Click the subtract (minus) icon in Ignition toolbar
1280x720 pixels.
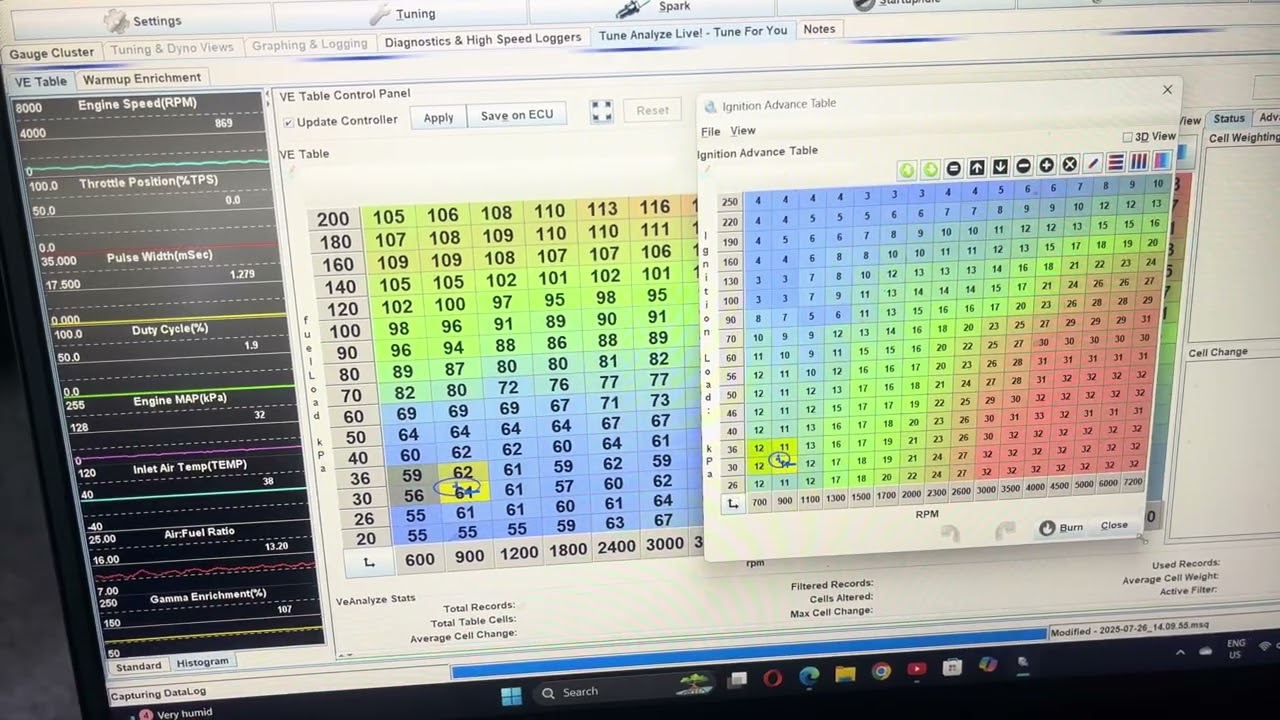point(1023,166)
